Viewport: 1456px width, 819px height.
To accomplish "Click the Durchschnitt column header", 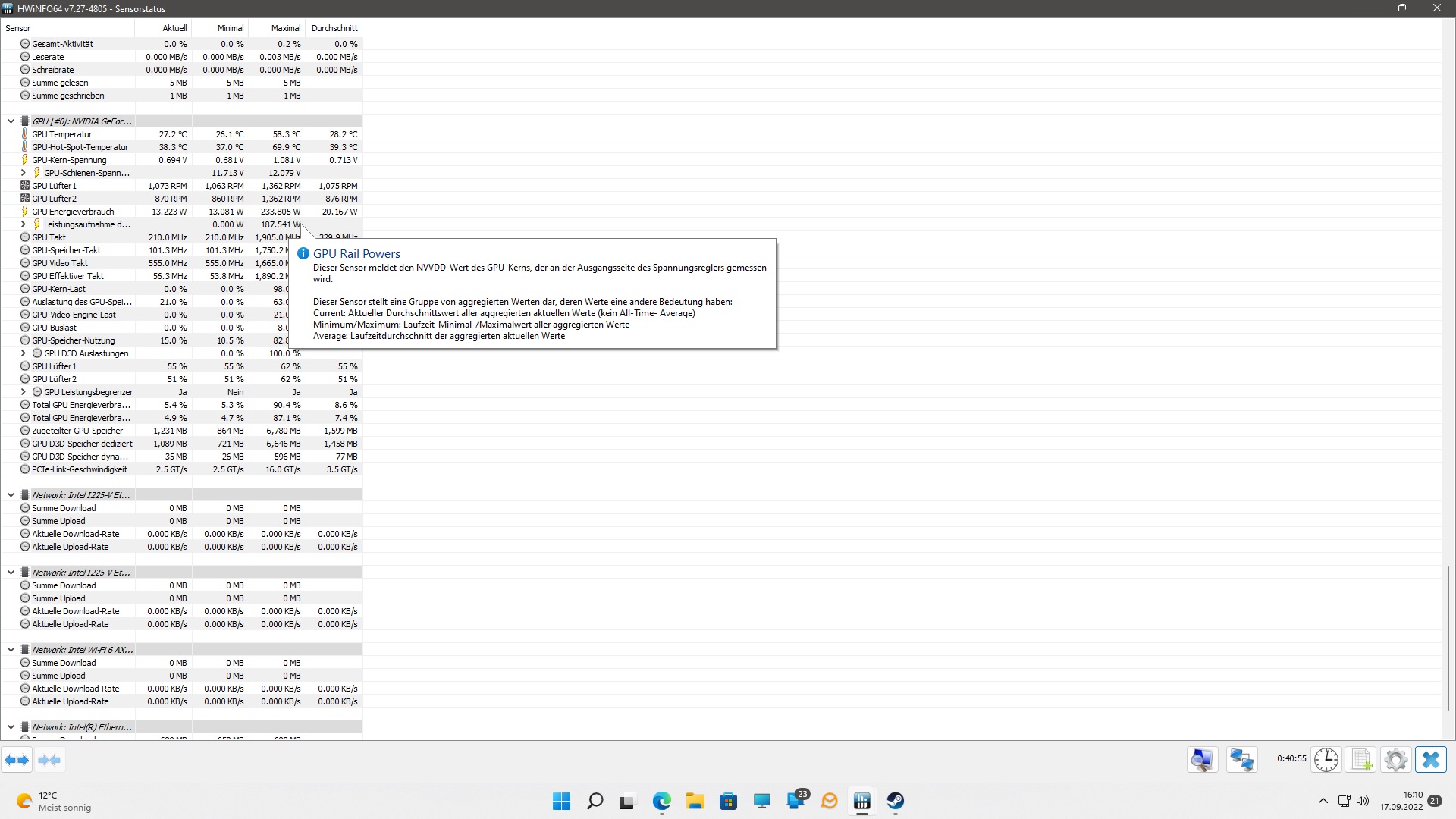I will (334, 28).
